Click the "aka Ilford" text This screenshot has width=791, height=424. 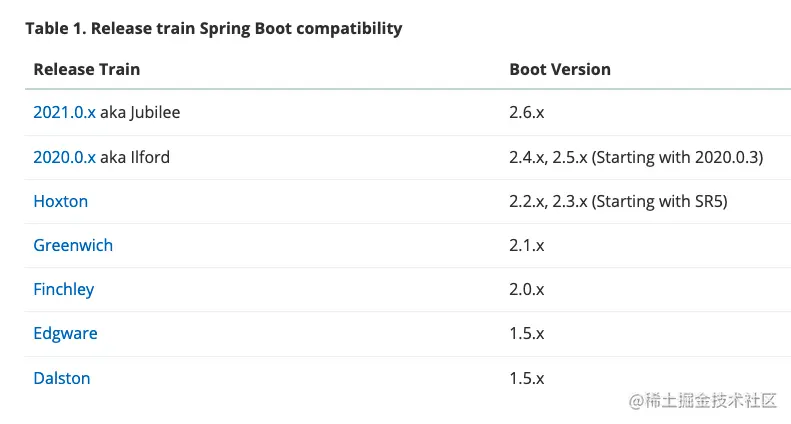[135, 157]
